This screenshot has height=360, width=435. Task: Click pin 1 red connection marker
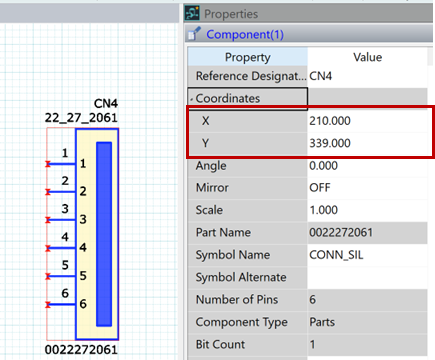tap(48, 164)
